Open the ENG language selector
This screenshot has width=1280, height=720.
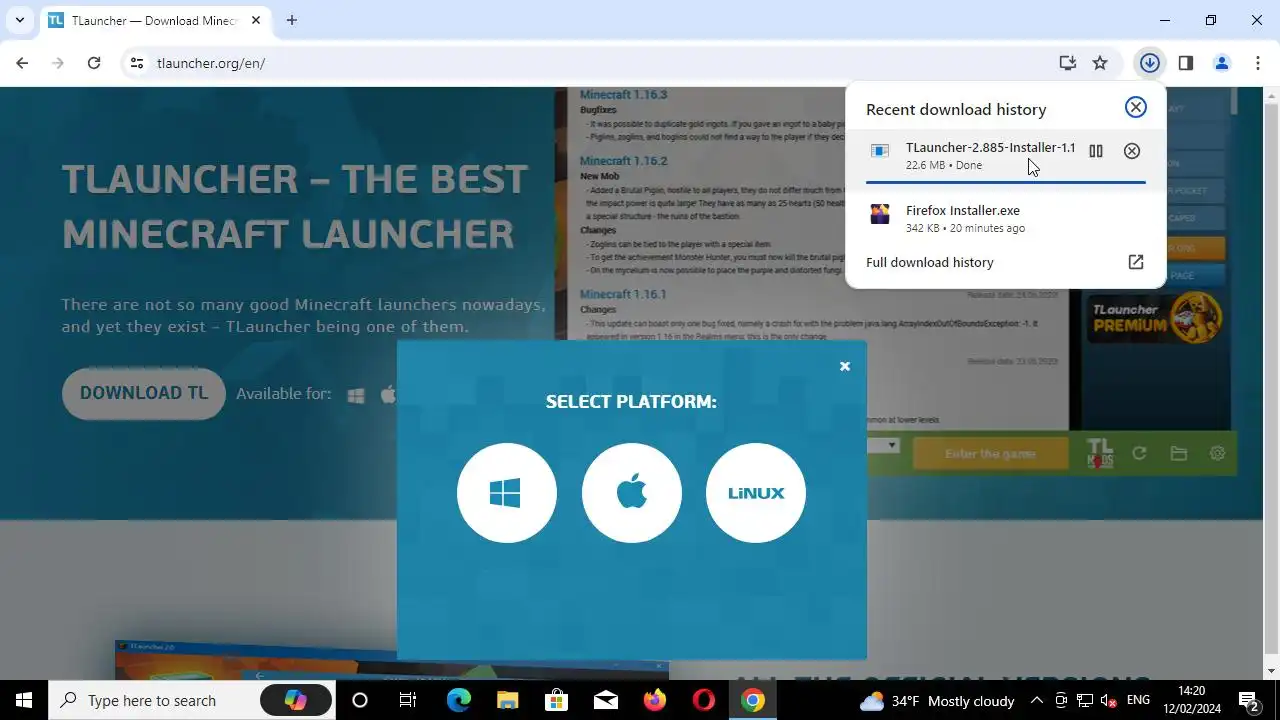point(1138,700)
